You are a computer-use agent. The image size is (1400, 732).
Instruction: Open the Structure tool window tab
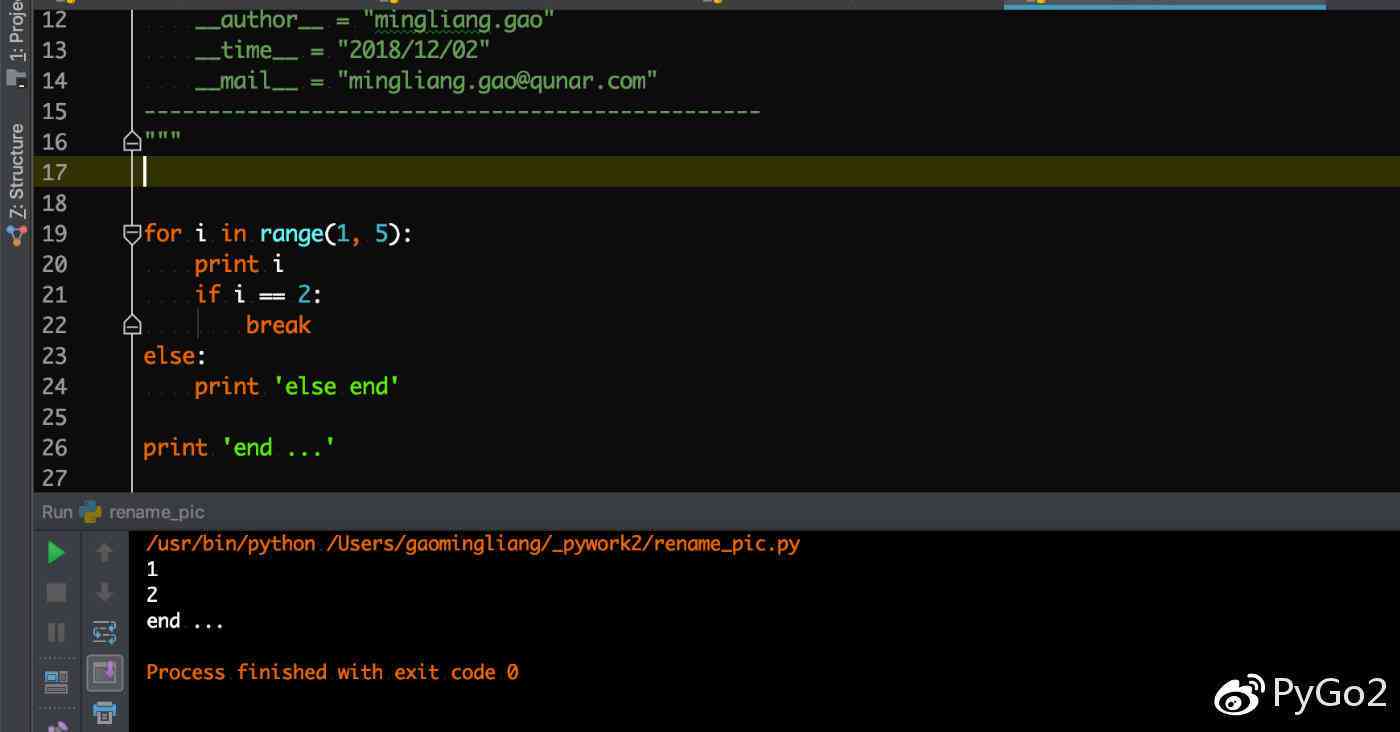coord(17,170)
